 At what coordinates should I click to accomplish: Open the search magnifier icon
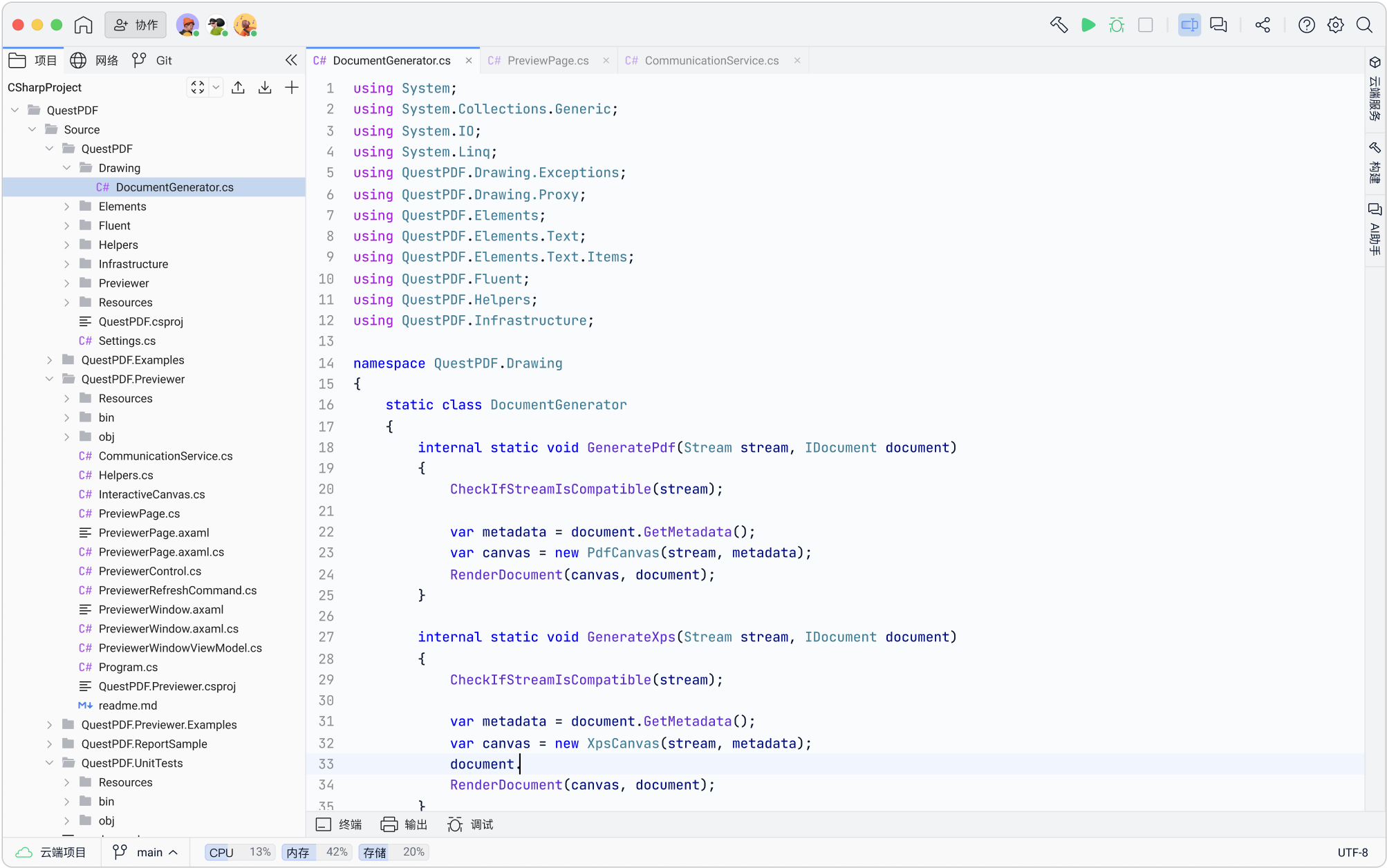(1363, 25)
